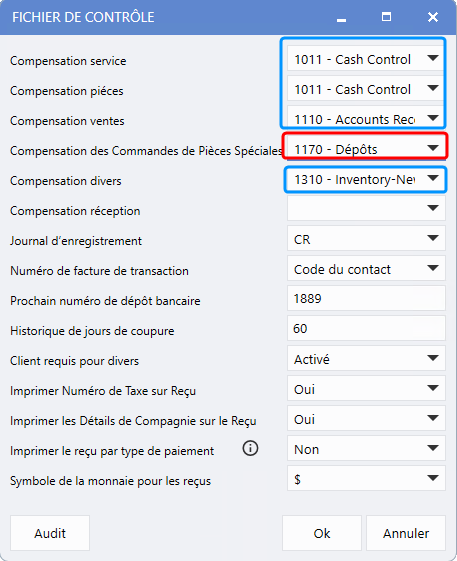
Task: Expand the Code du contact dropdown
Action: pos(366,268)
